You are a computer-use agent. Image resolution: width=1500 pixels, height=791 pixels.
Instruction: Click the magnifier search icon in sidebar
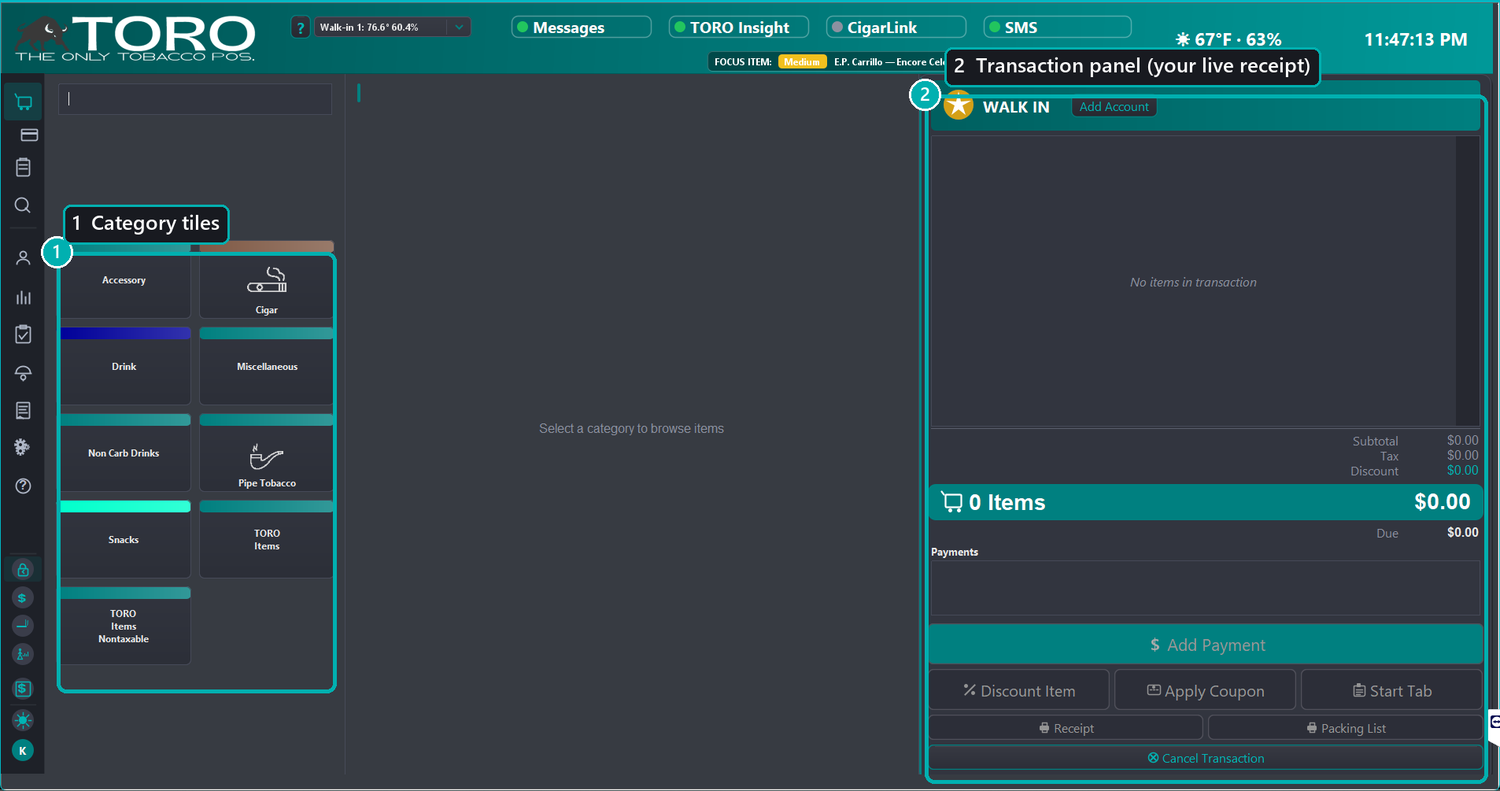click(23, 205)
